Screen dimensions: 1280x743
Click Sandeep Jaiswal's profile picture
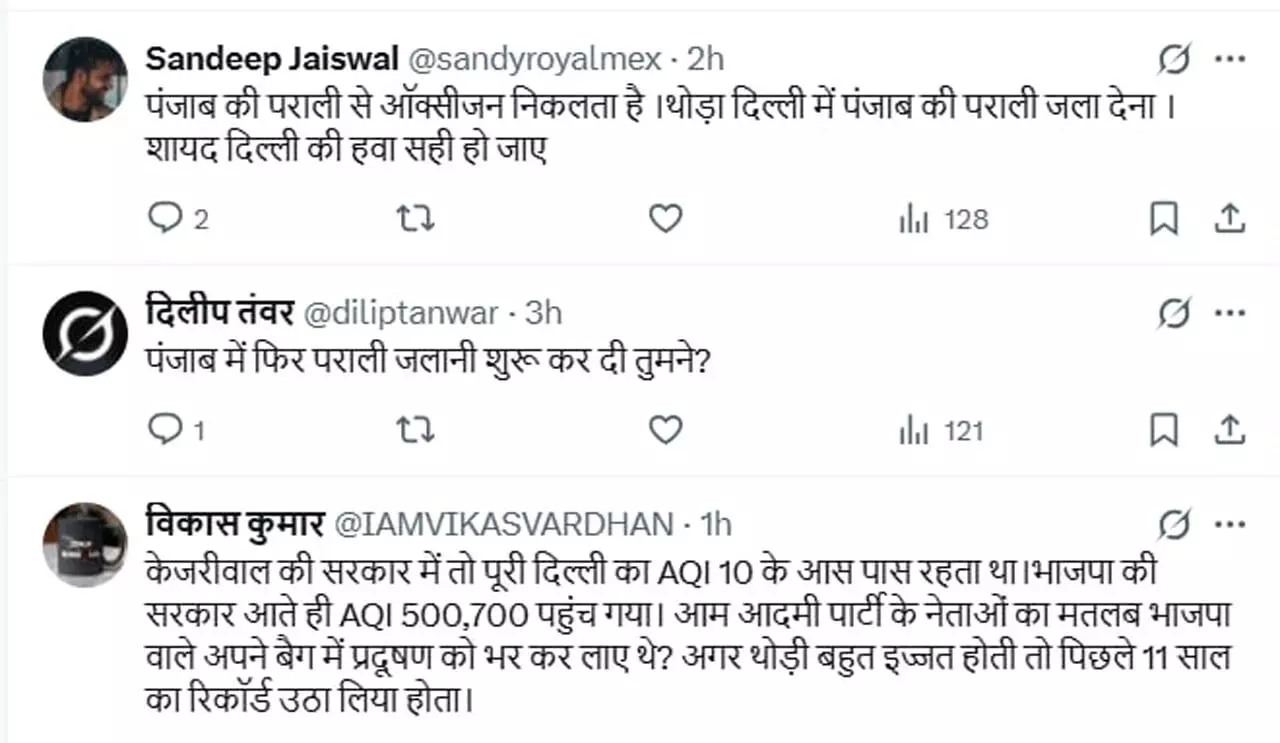(85, 80)
